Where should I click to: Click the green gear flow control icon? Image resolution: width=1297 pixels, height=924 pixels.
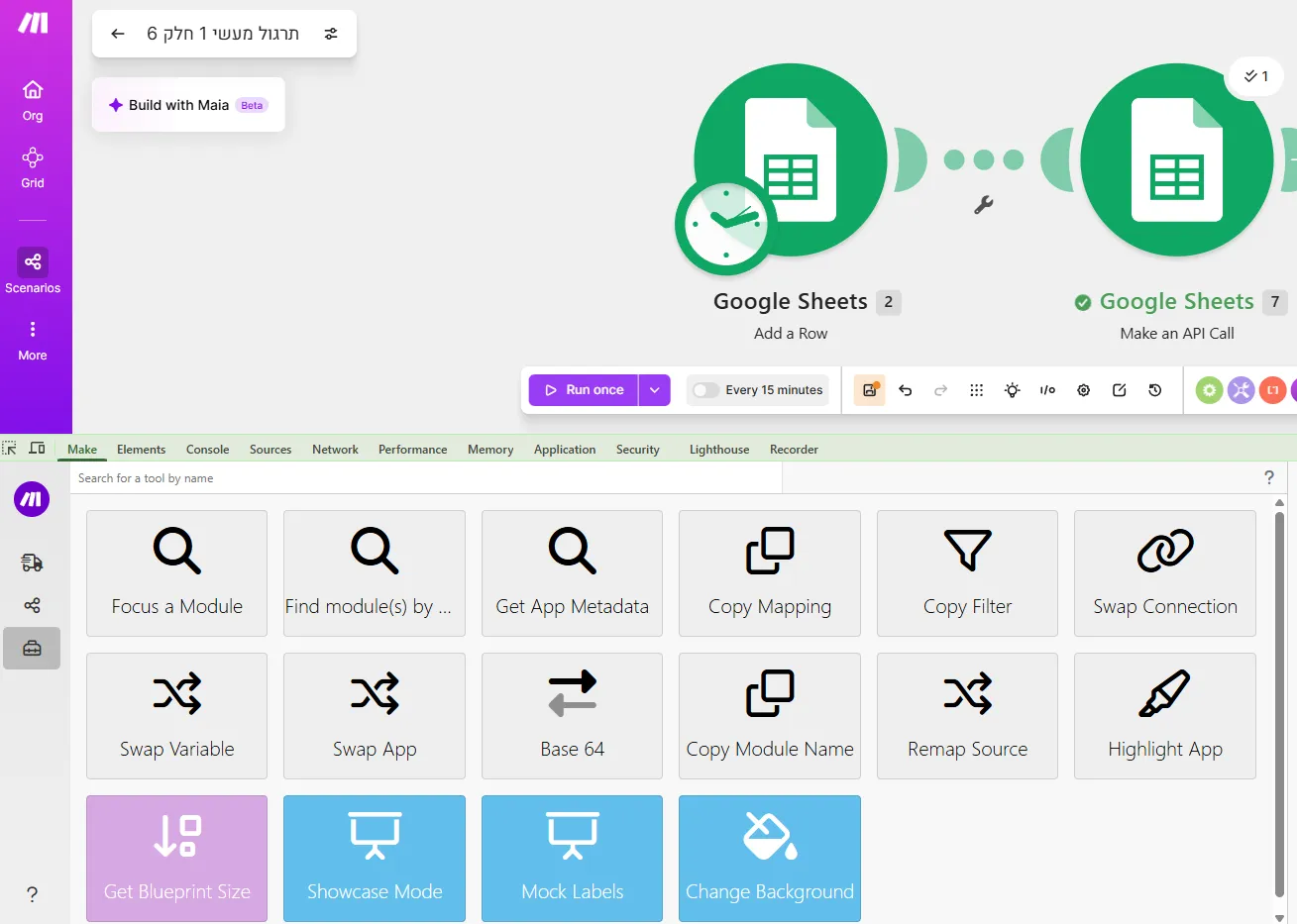1209,390
